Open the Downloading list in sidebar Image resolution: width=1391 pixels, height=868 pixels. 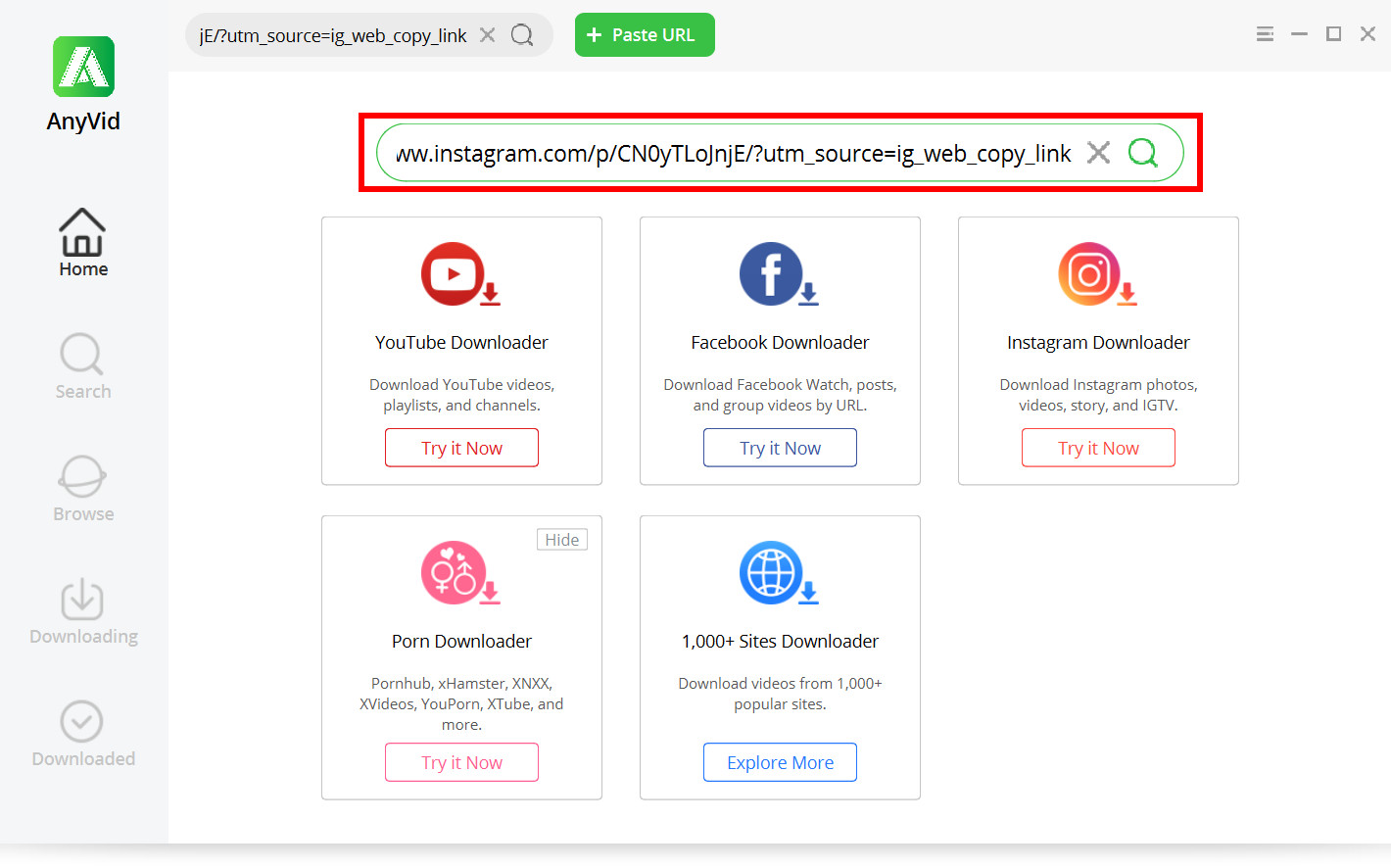tap(83, 611)
